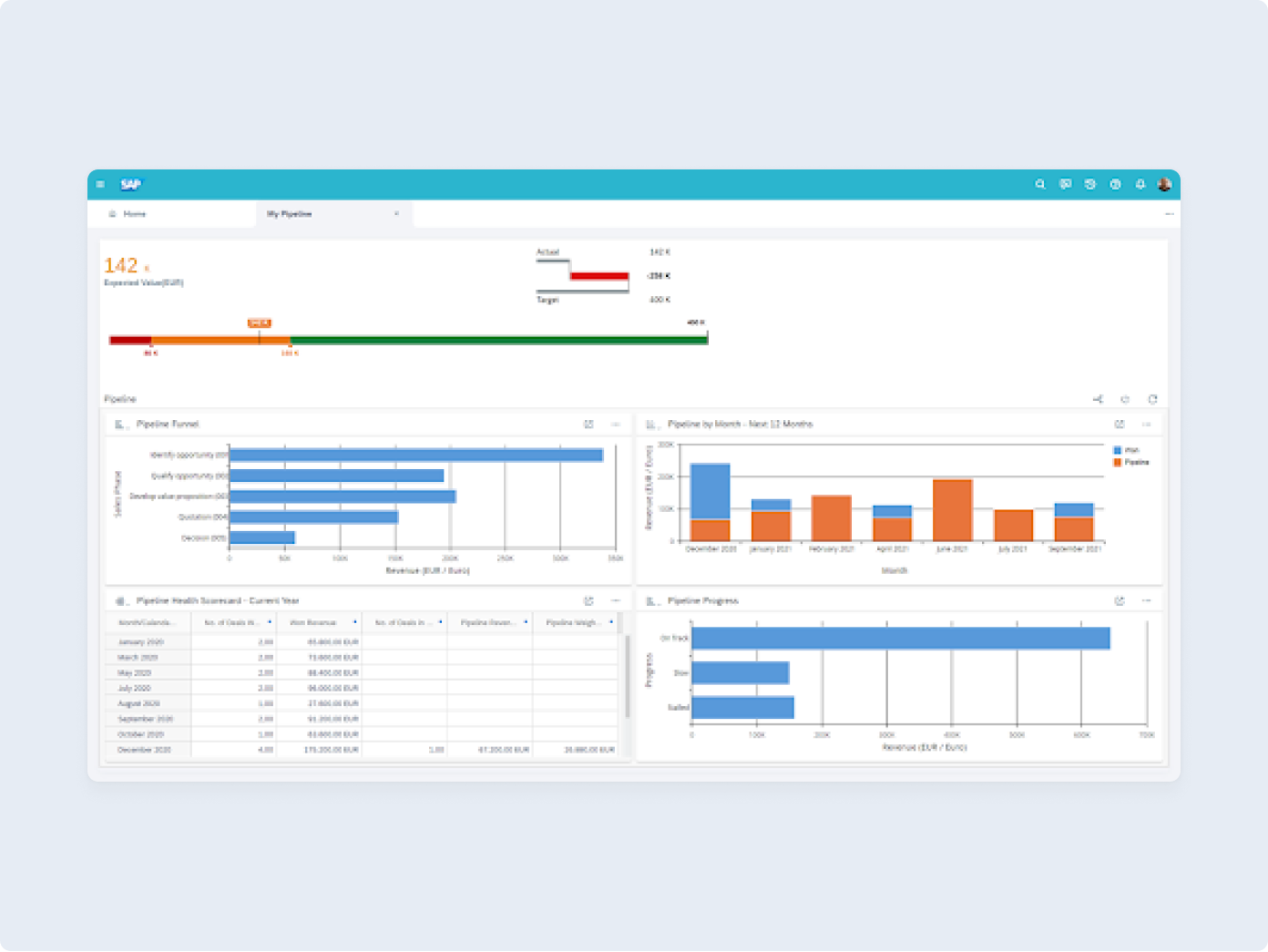The image size is (1268, 952).
Task: Click the Quotation funnel bar
Action: pyautogui.click(x=314, y=517)
